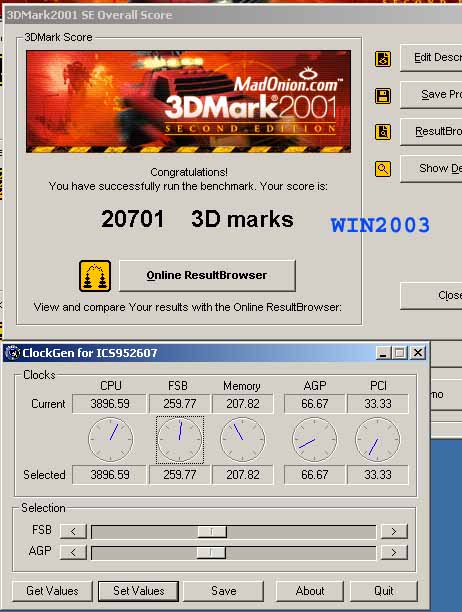Quit the ClockGen utility
Viewport: 462px width, 612px height.
pyautogui.click(x=384, y=591)
